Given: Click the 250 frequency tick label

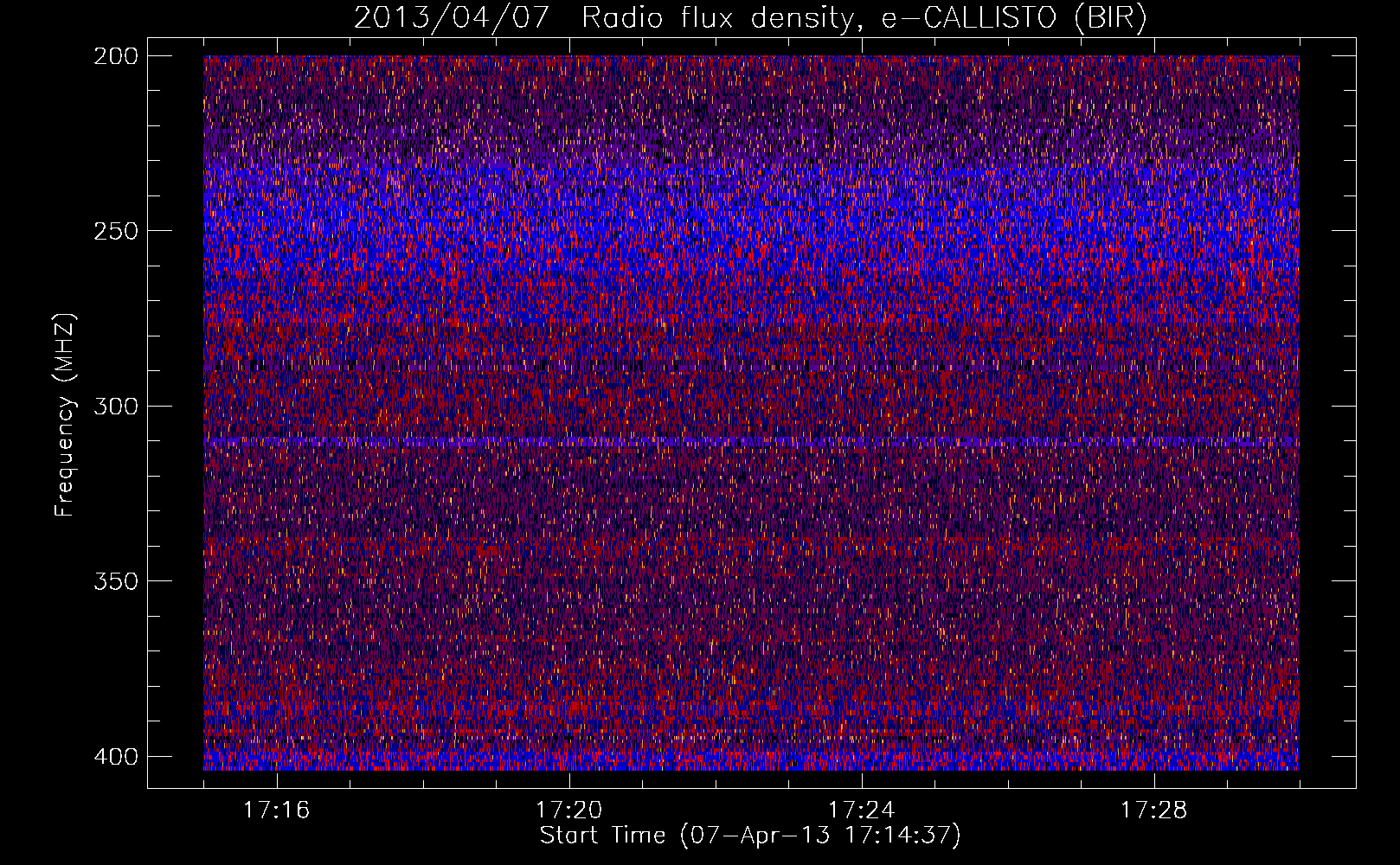Looking at the screenshot, I should 115,231.
